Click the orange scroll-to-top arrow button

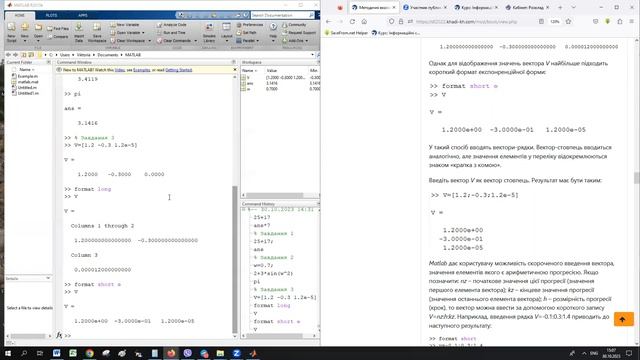(x=624, y=319)
